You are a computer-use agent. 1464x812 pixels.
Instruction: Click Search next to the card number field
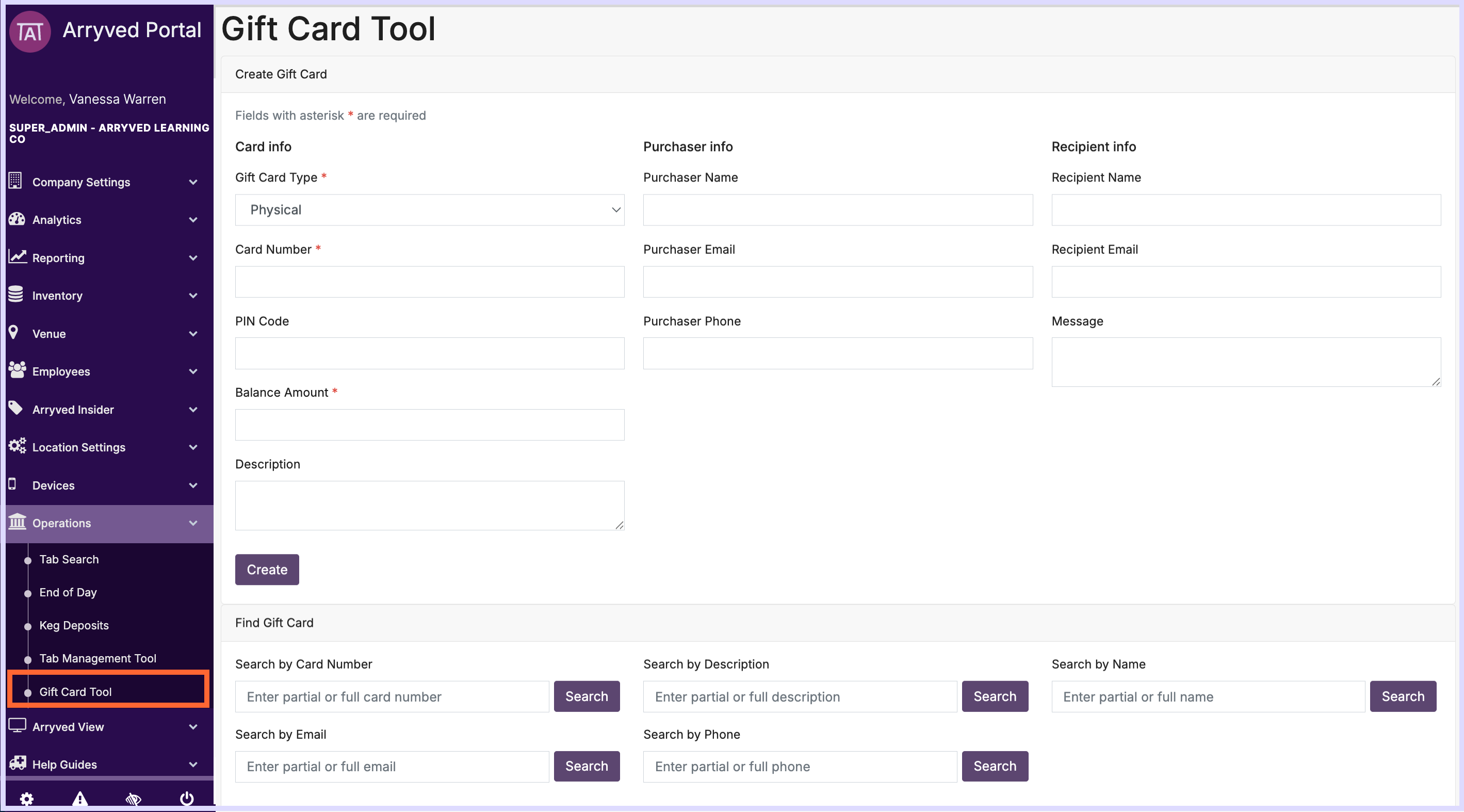[586, 696]
